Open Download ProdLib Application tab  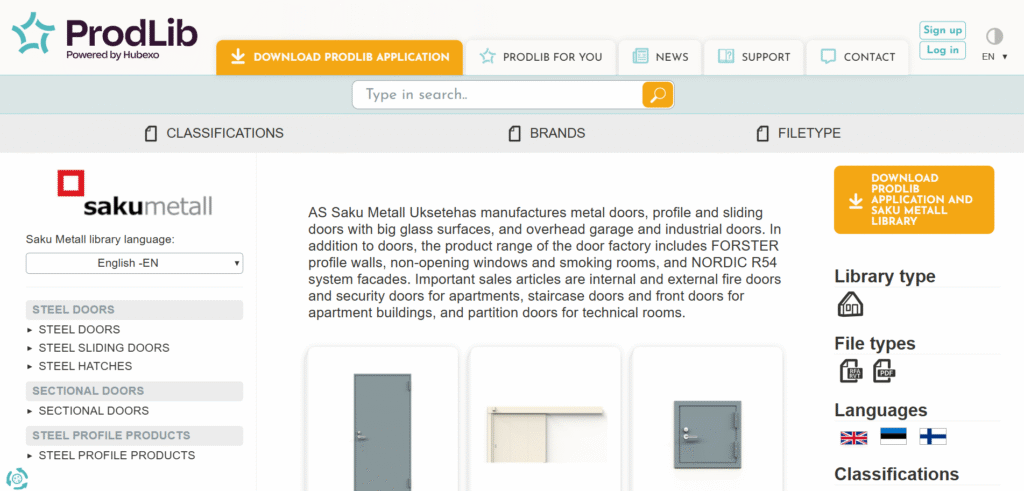click(x=340, y=57)
